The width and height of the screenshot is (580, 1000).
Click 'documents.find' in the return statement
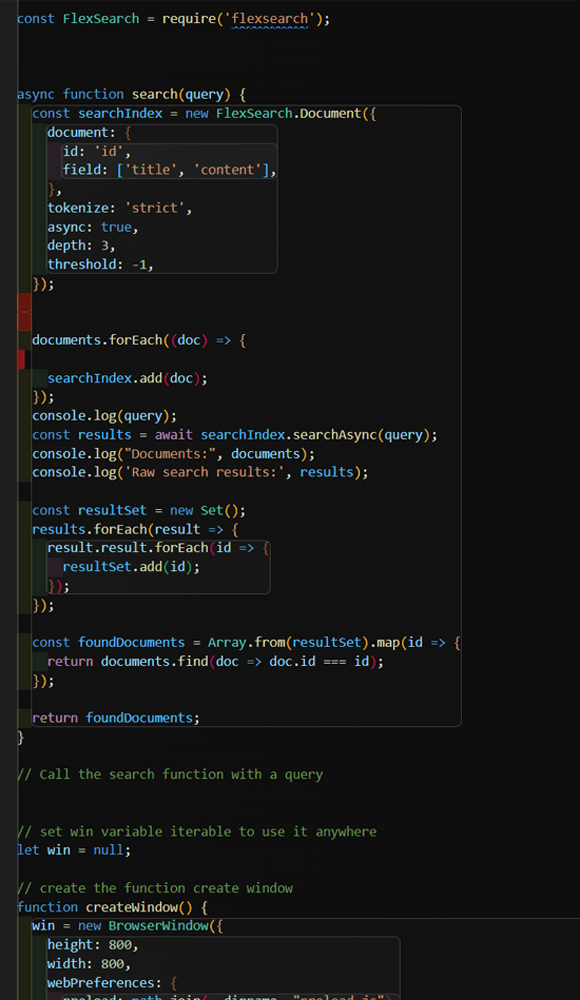tap(154, 661)
